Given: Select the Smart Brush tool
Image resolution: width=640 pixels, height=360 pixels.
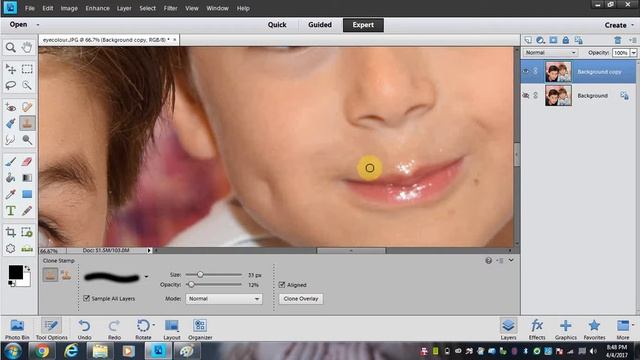Looking at the screenshot, I should click(11, 123).
